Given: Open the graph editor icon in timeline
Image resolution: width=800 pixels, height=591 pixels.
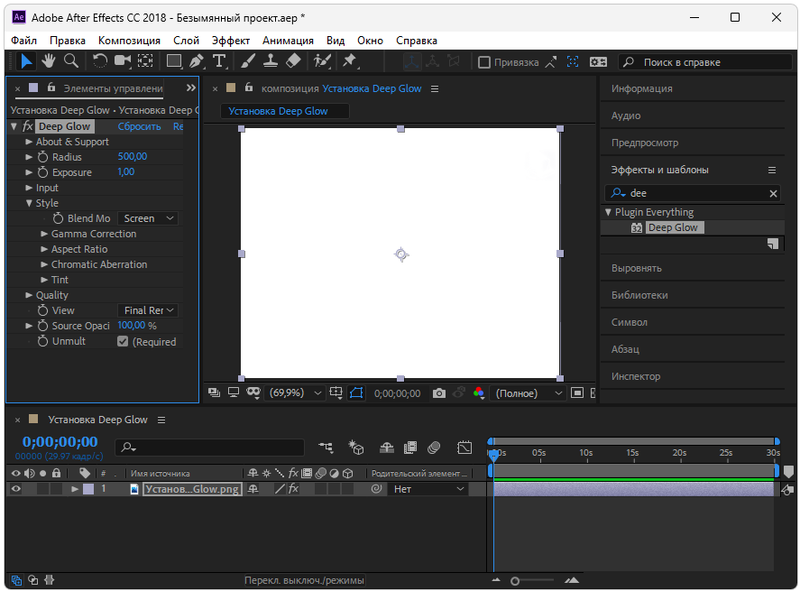Looking at the screenshot, I should [465, 448].
